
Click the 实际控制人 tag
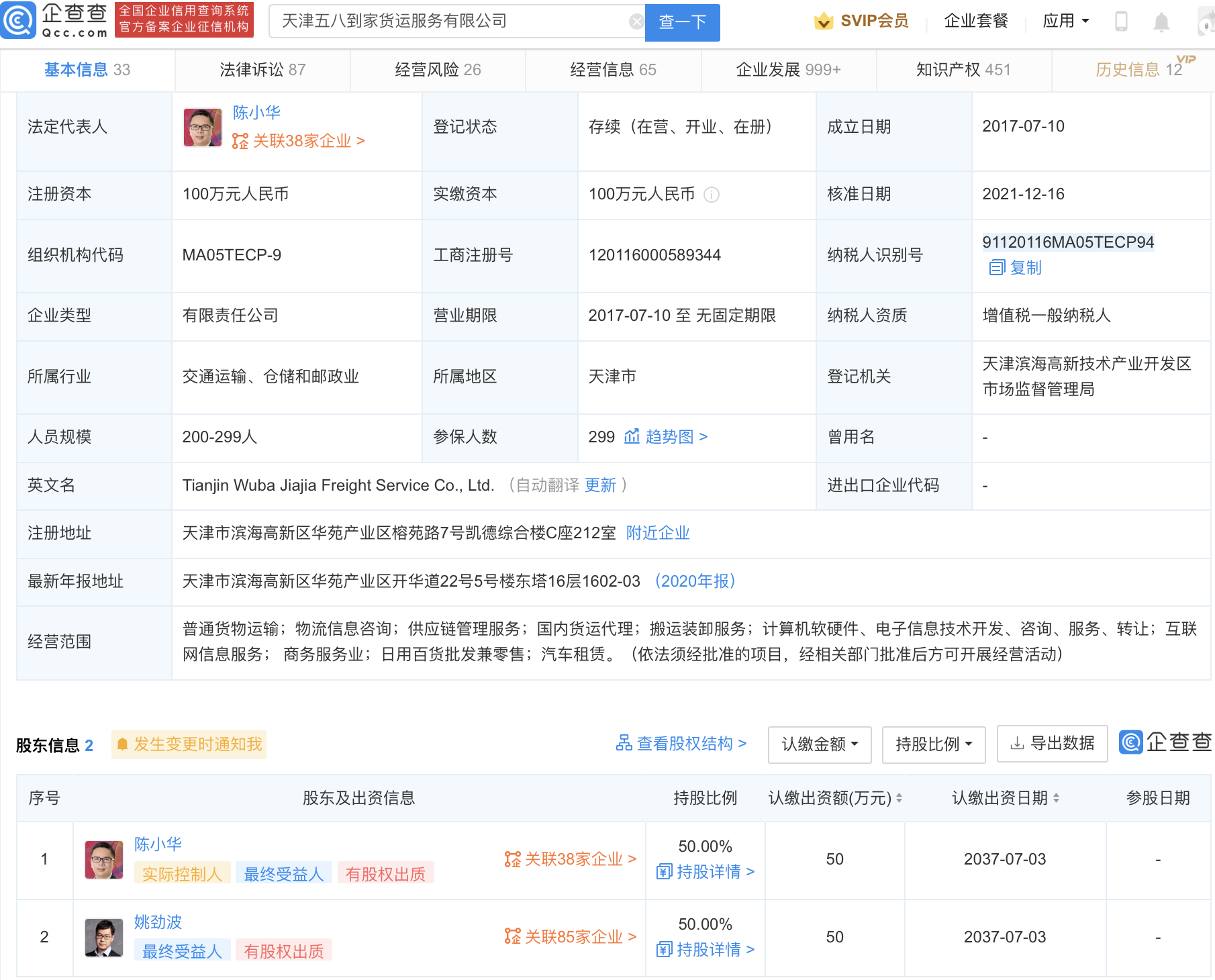point(182,874)
